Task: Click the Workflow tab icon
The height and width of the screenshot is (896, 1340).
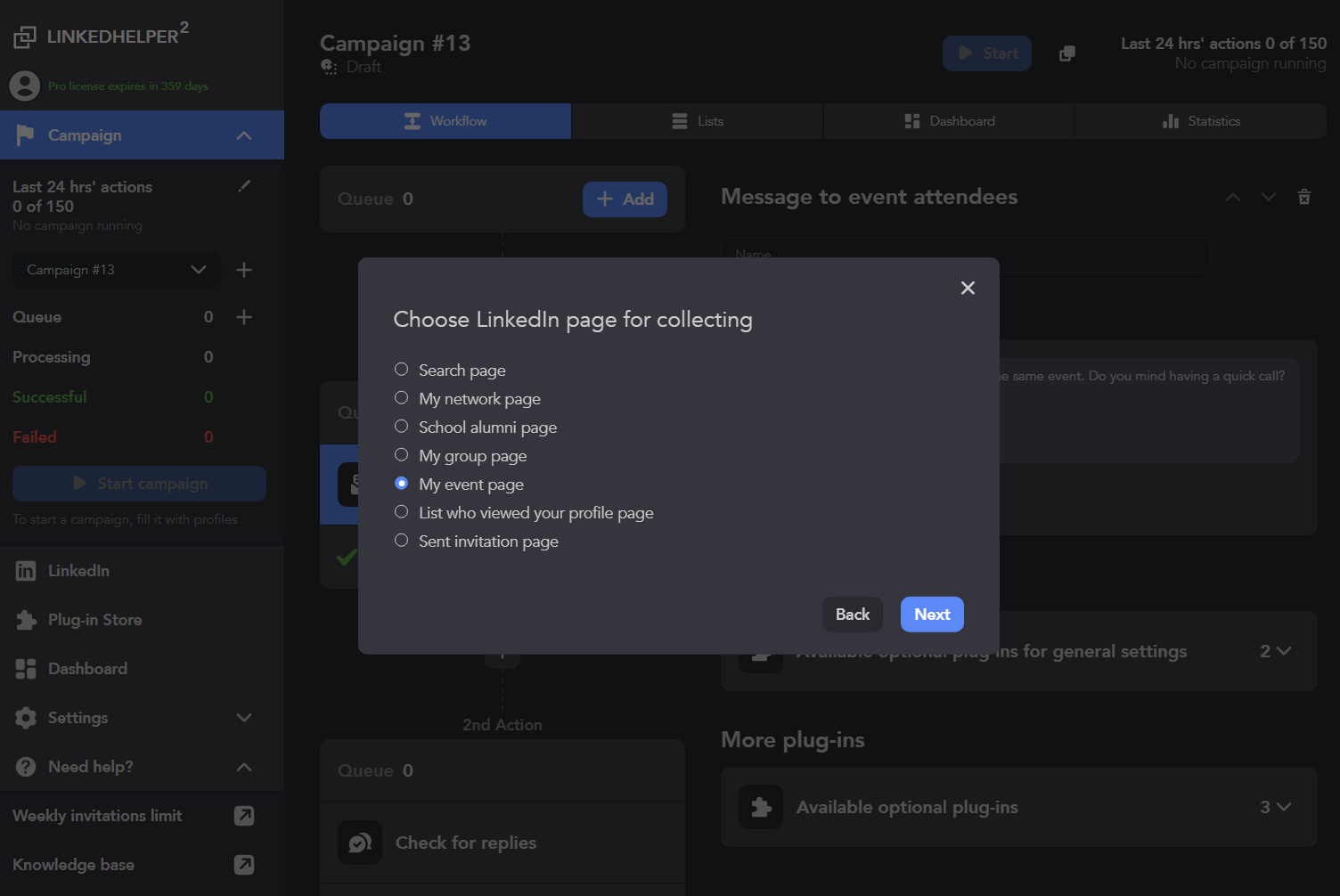Action: click(413, 121)
